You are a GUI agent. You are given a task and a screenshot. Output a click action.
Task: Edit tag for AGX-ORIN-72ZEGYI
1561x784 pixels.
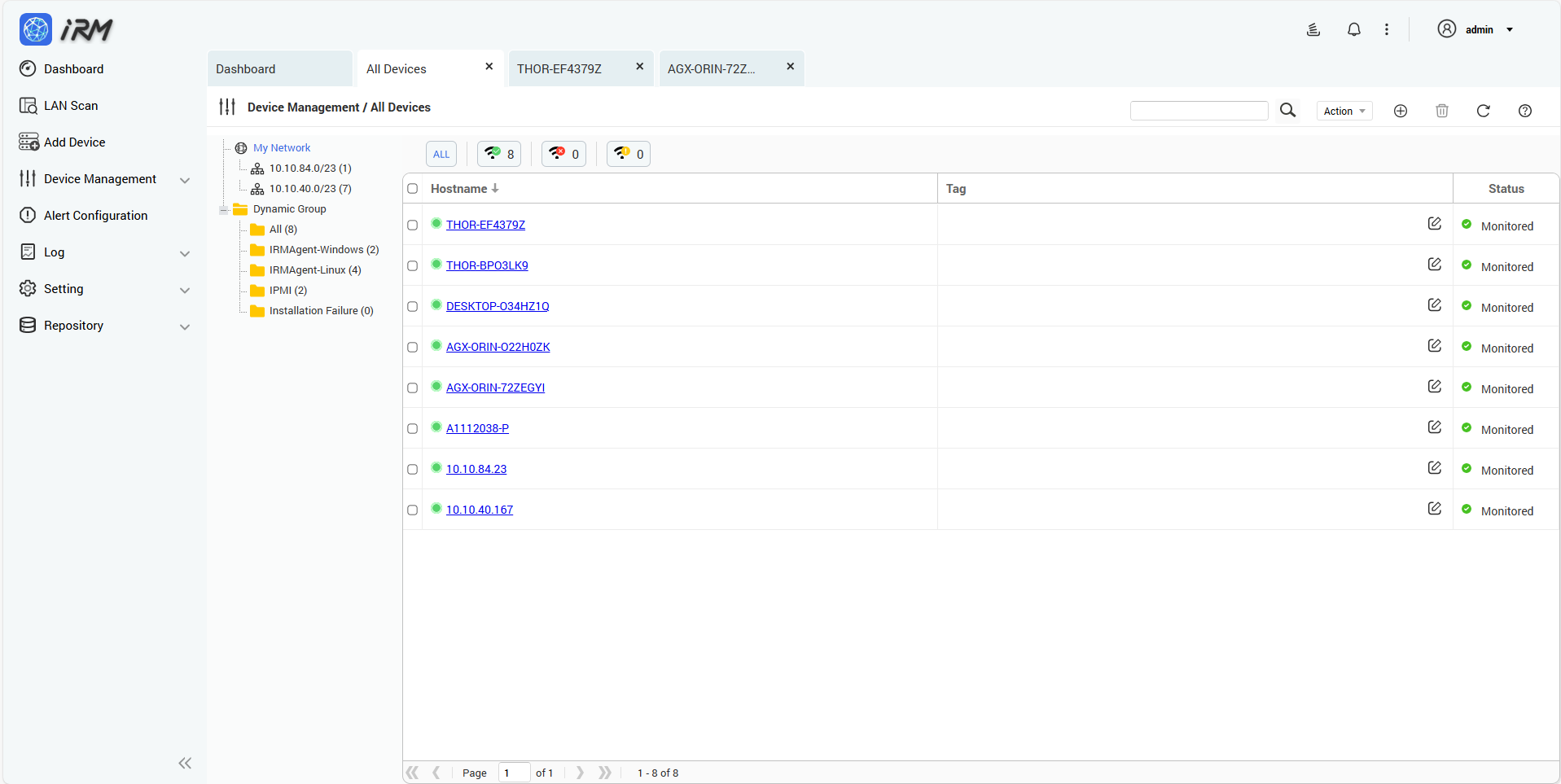click(1435, 386)
